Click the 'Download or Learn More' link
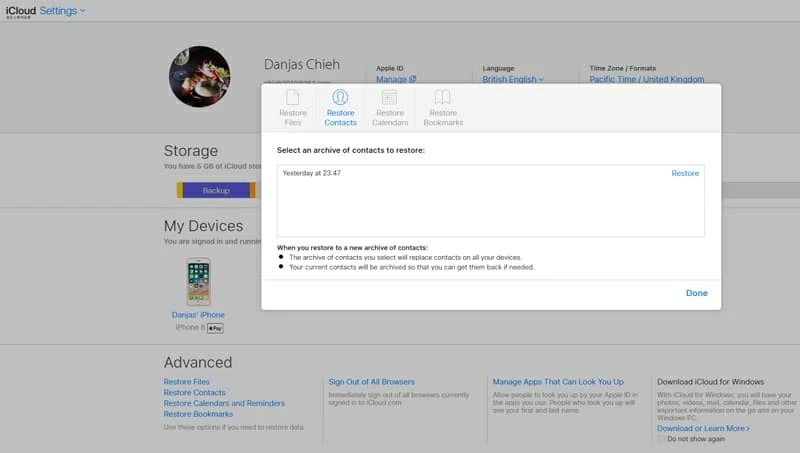This screenshot has height=453, width=800. click(702, 428)
